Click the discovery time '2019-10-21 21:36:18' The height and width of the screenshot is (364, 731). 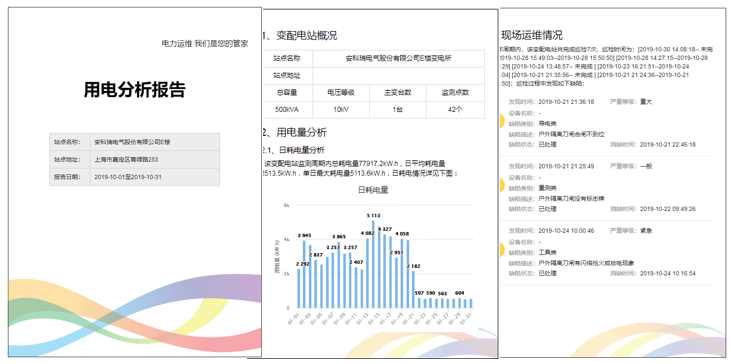point(566,102)
